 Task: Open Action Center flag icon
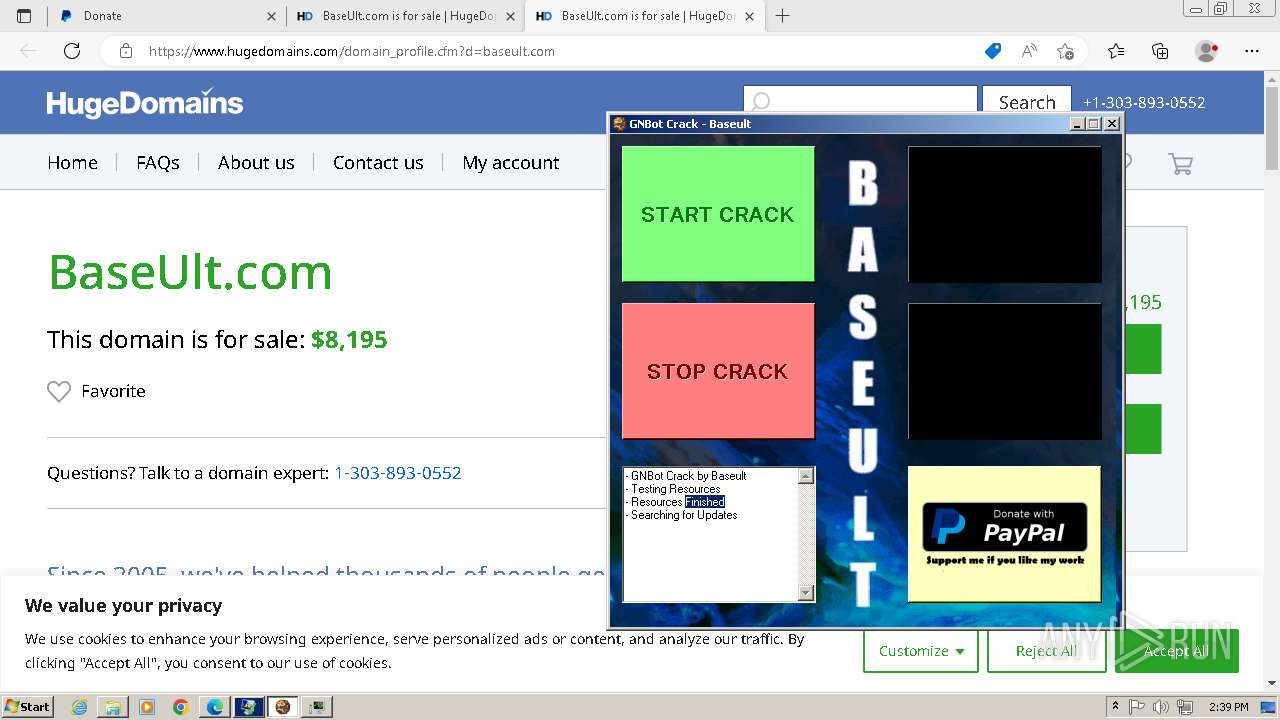pos(1137,707)
